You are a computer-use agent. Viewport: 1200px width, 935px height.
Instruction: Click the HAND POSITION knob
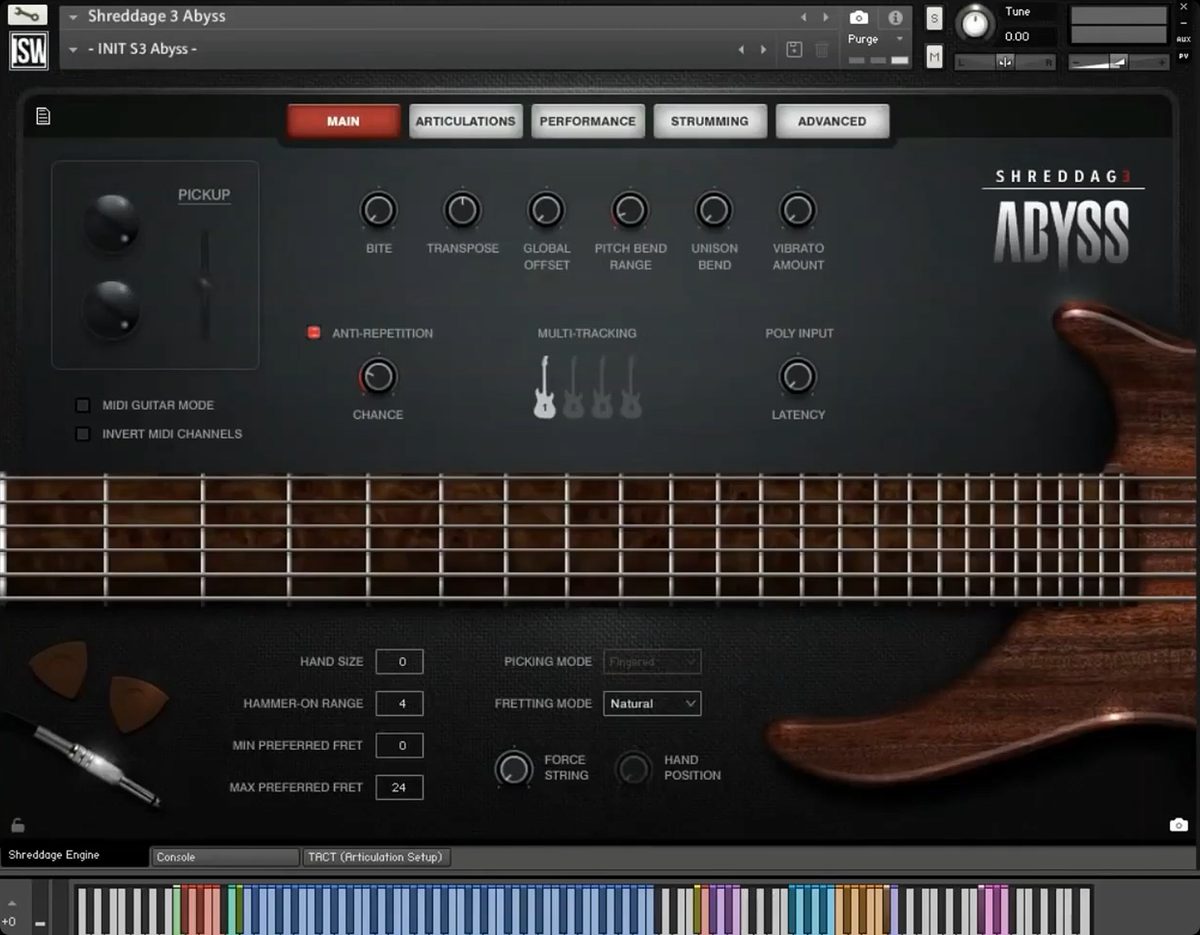coord(633,768)
